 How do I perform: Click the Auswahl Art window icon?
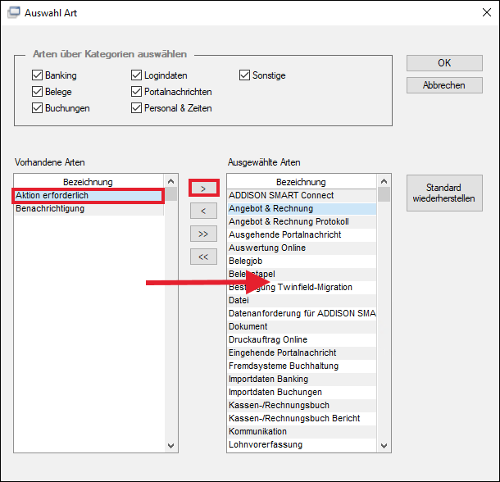pos(14,12)
